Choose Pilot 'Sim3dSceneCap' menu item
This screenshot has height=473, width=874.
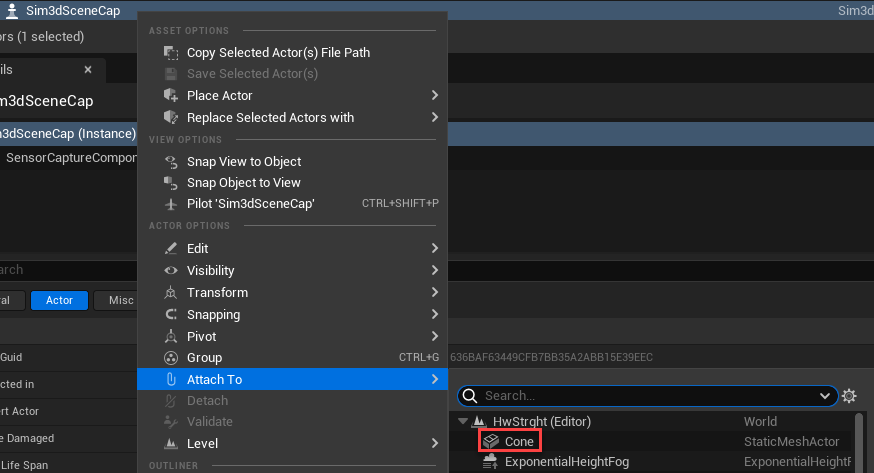click(250, 204)
